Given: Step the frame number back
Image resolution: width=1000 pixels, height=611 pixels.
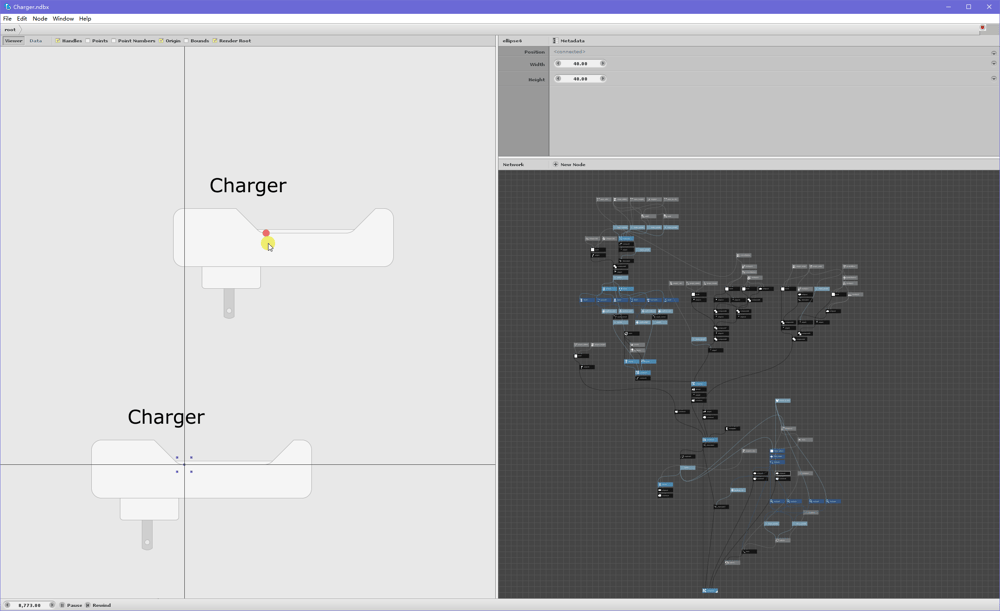Looking at the screenshot, I should 8,605.
